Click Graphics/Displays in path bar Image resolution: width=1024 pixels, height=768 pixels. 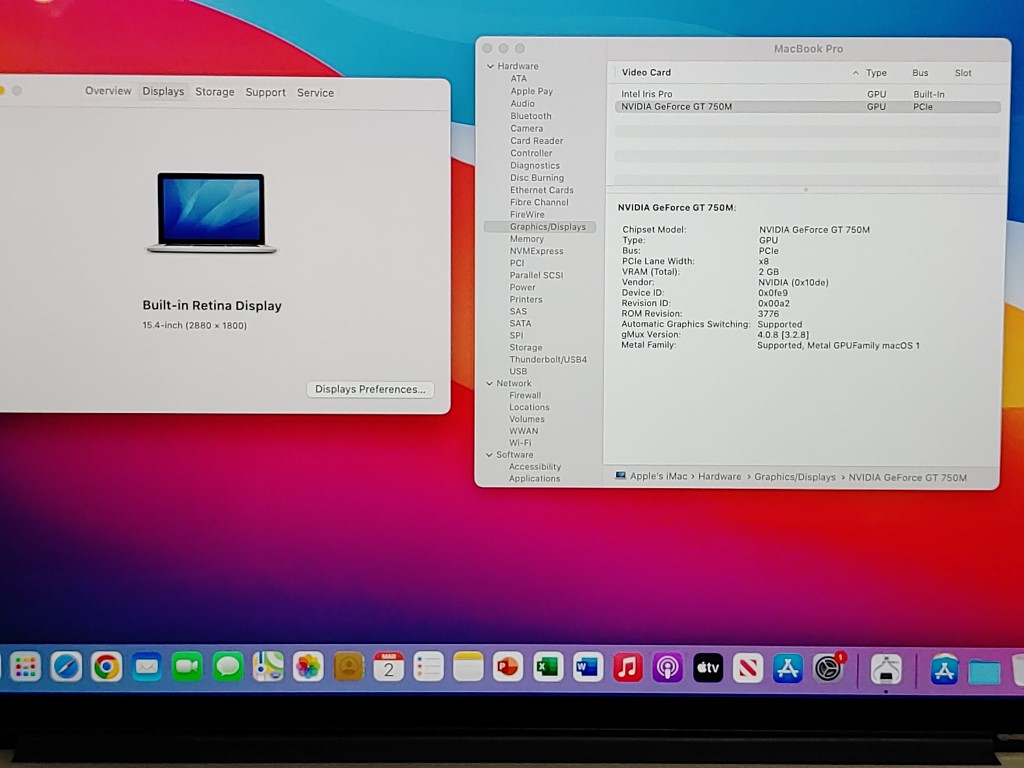pyautogui.click(x=795, y=477)
